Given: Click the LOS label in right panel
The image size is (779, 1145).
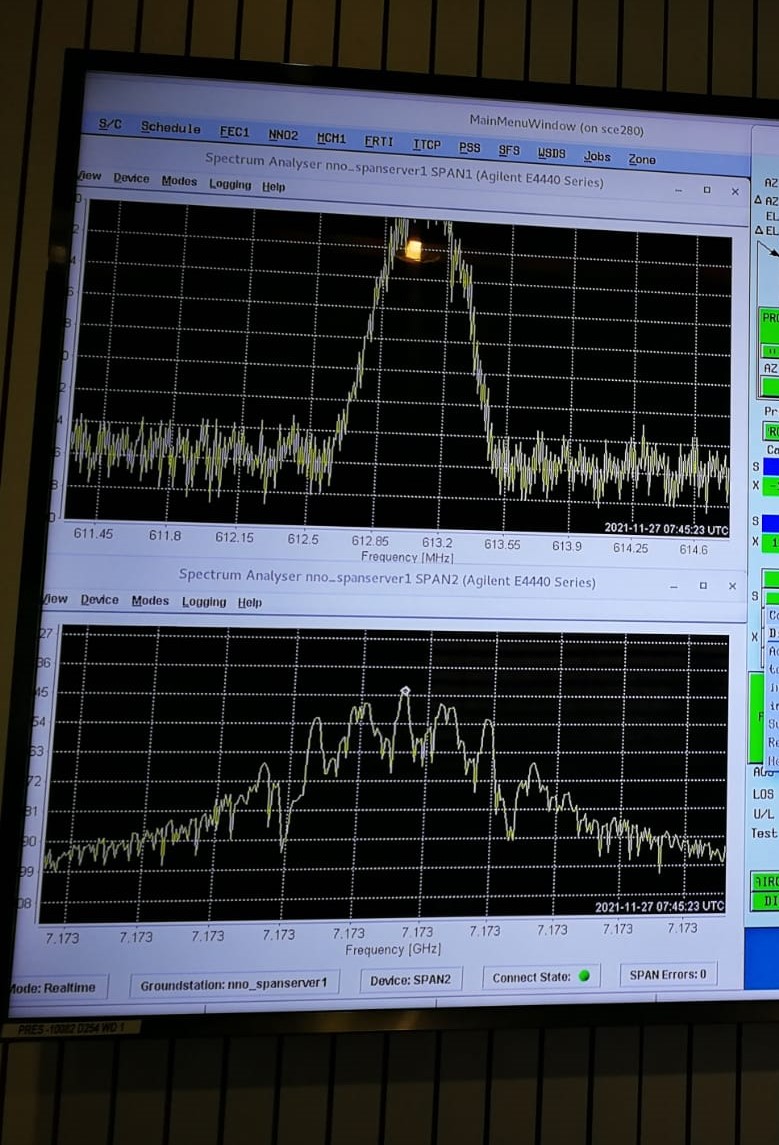Looking at the screenshot, I should pos(763,794).
